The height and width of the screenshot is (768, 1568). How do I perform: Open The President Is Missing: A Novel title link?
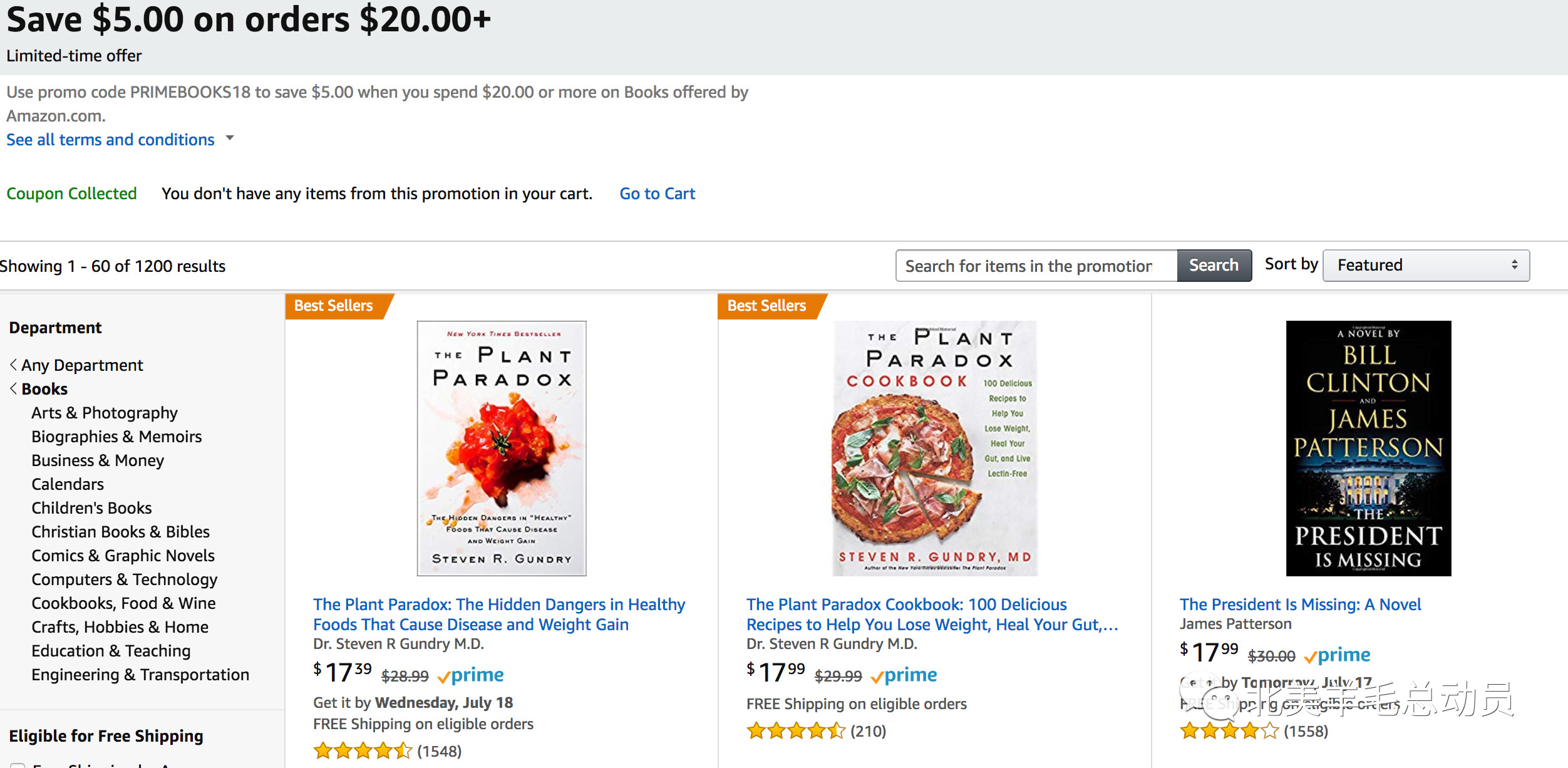click(x=1300, y=604)
